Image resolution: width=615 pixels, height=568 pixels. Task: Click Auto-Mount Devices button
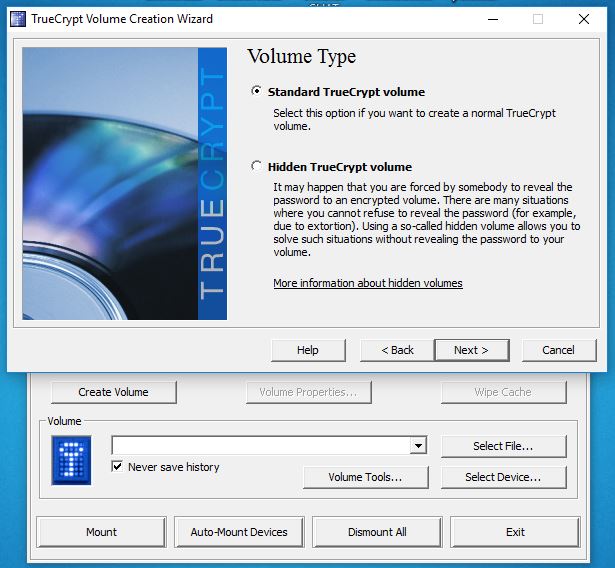pos(239,532)
